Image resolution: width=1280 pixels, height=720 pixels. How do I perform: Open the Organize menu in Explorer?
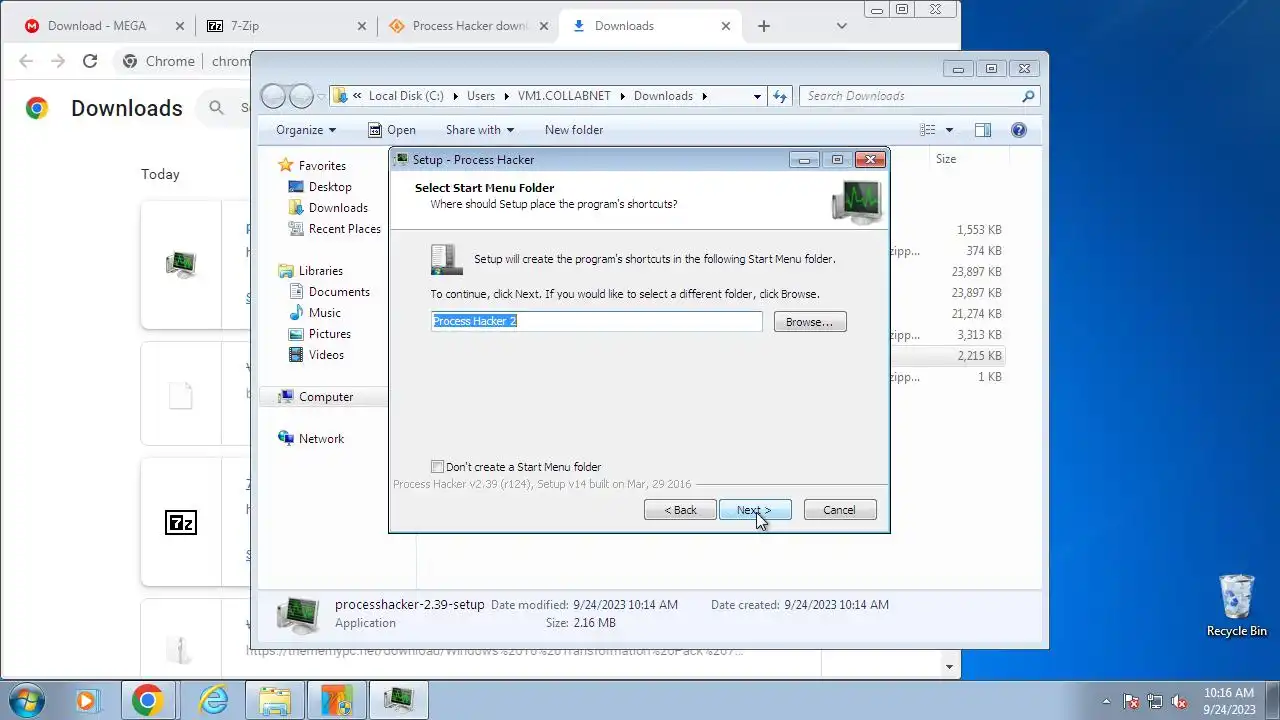(x=306, y=130)
